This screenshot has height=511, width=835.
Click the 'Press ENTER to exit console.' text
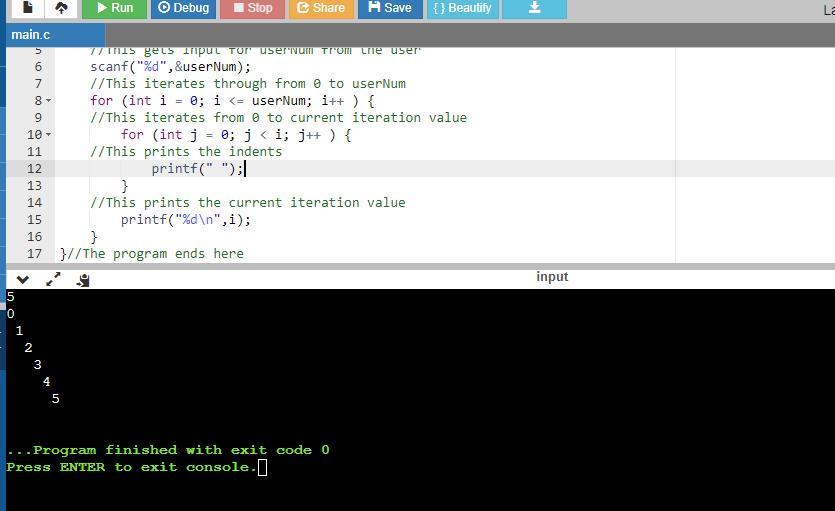click(x=132, y=467)
